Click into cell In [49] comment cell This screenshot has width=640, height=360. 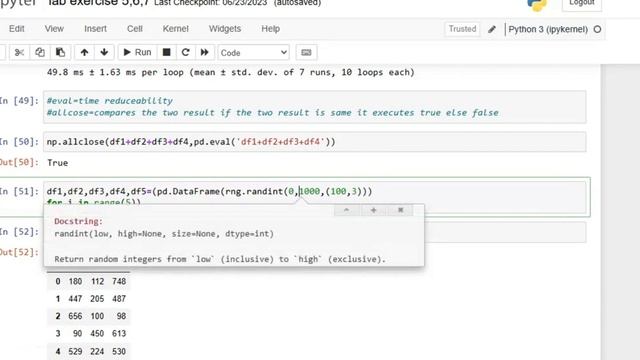pos(314,107)
